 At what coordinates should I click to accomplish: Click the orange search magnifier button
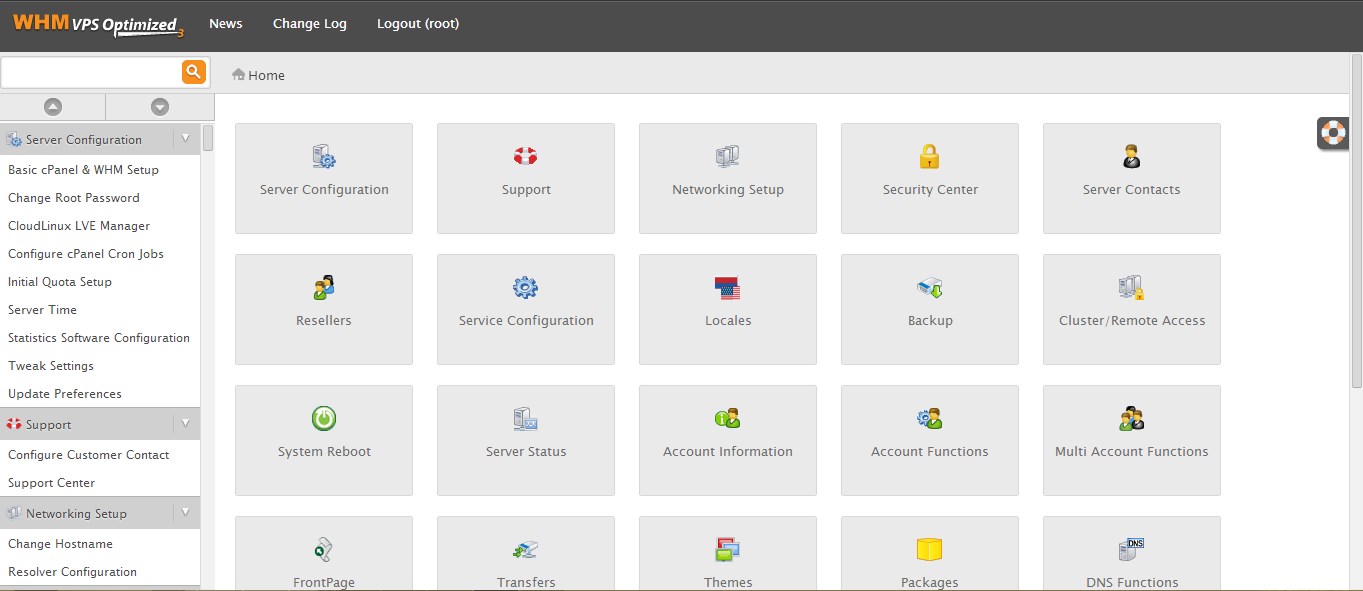click(x=194, y=72)
